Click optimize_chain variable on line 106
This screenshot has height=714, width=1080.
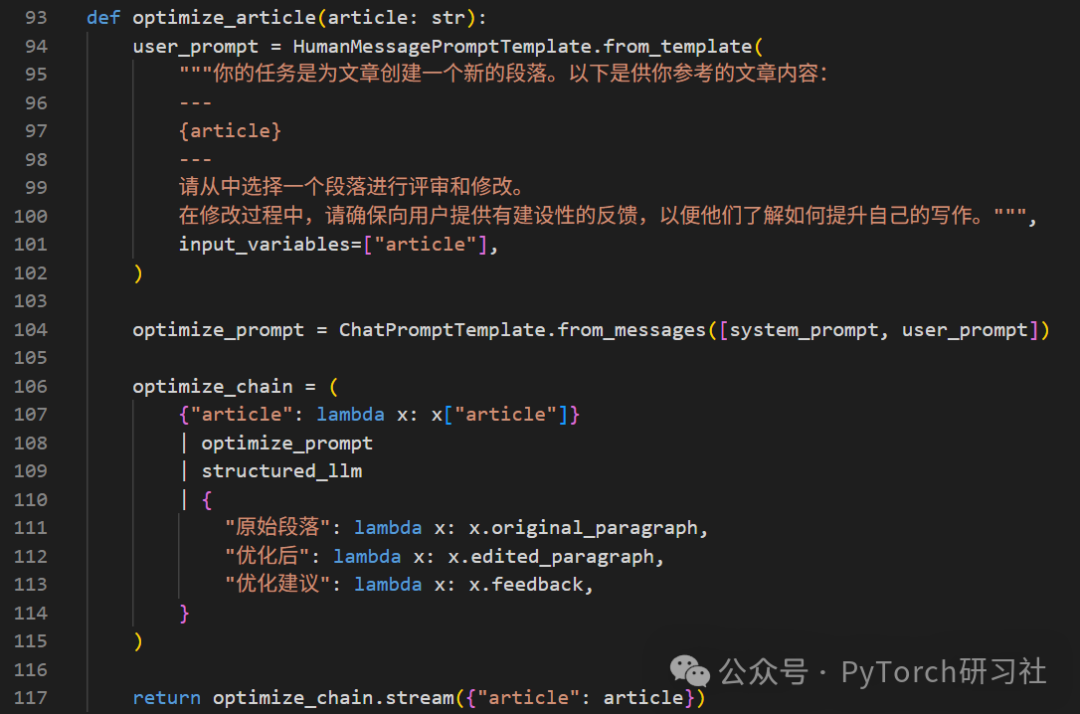pyautogui.click(x=213, y=387)
